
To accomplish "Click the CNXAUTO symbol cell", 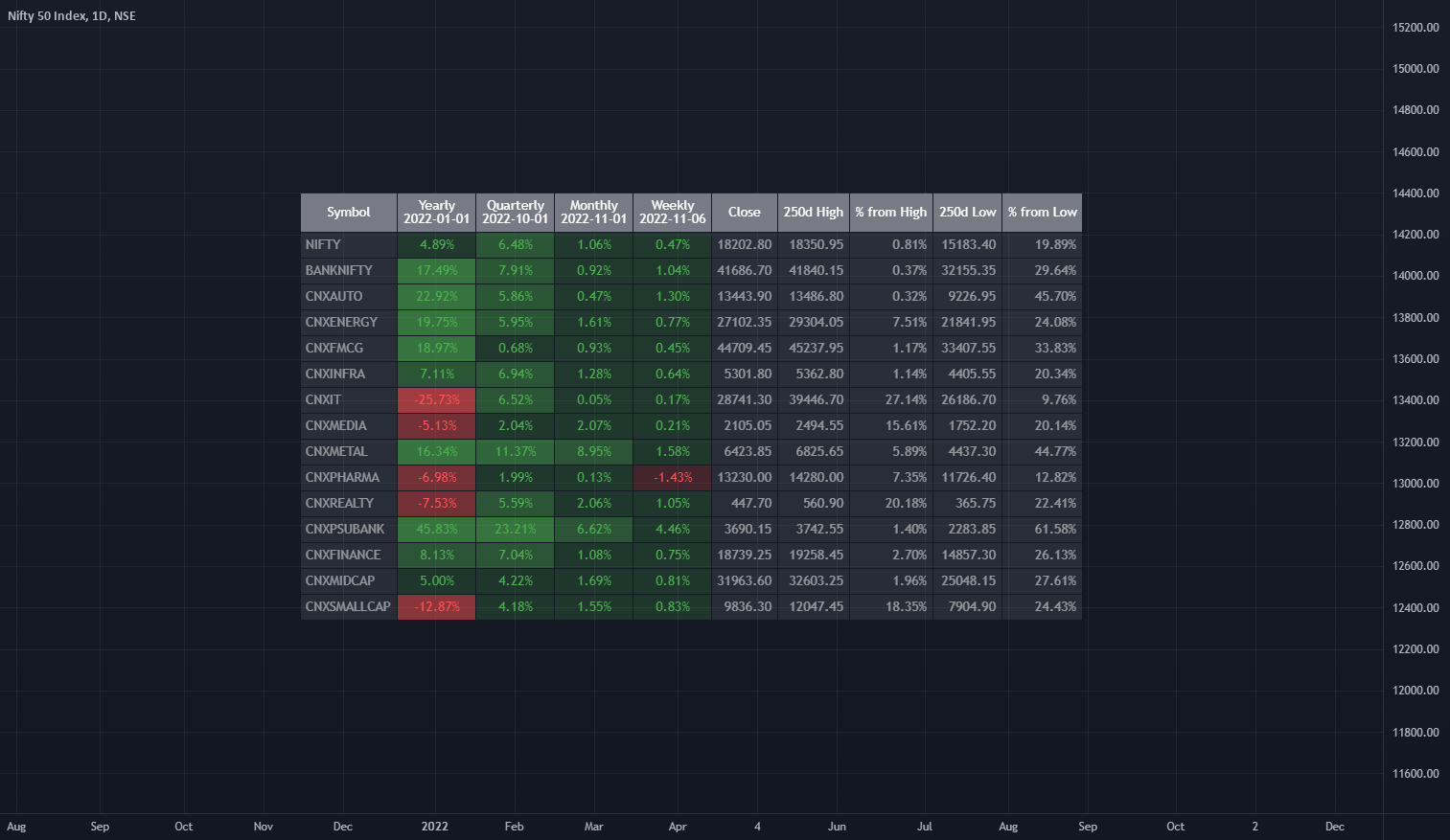I will (x=349, y=297).
